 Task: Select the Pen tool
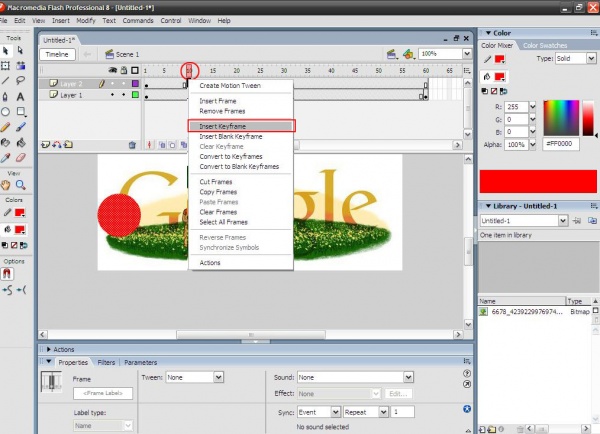click(6, 96)
